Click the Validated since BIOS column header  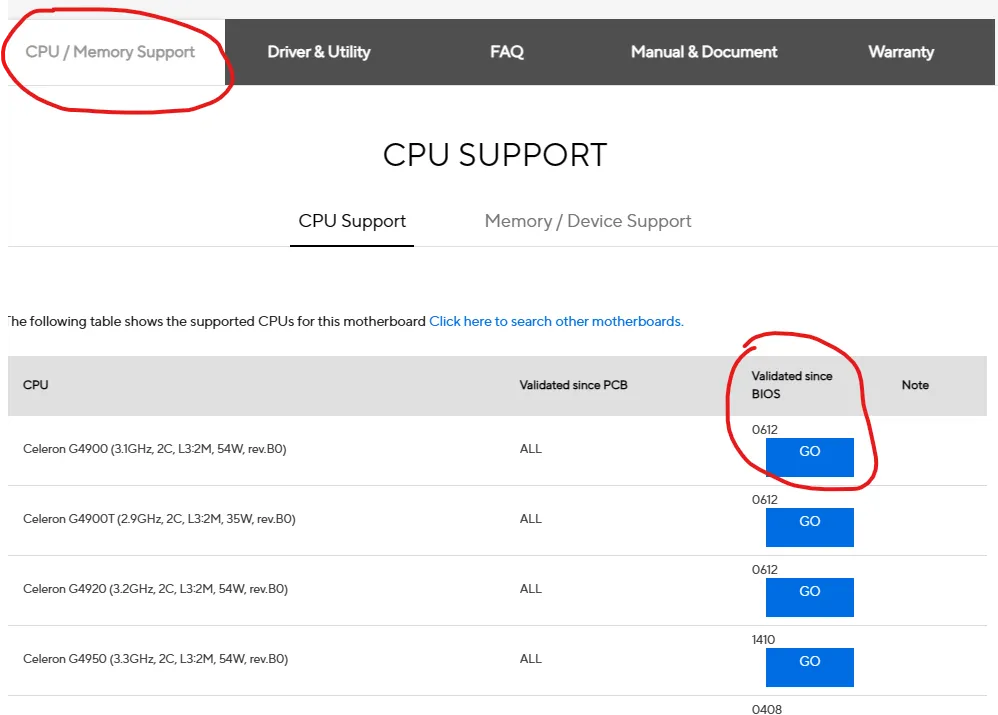(x=792, y=384)
